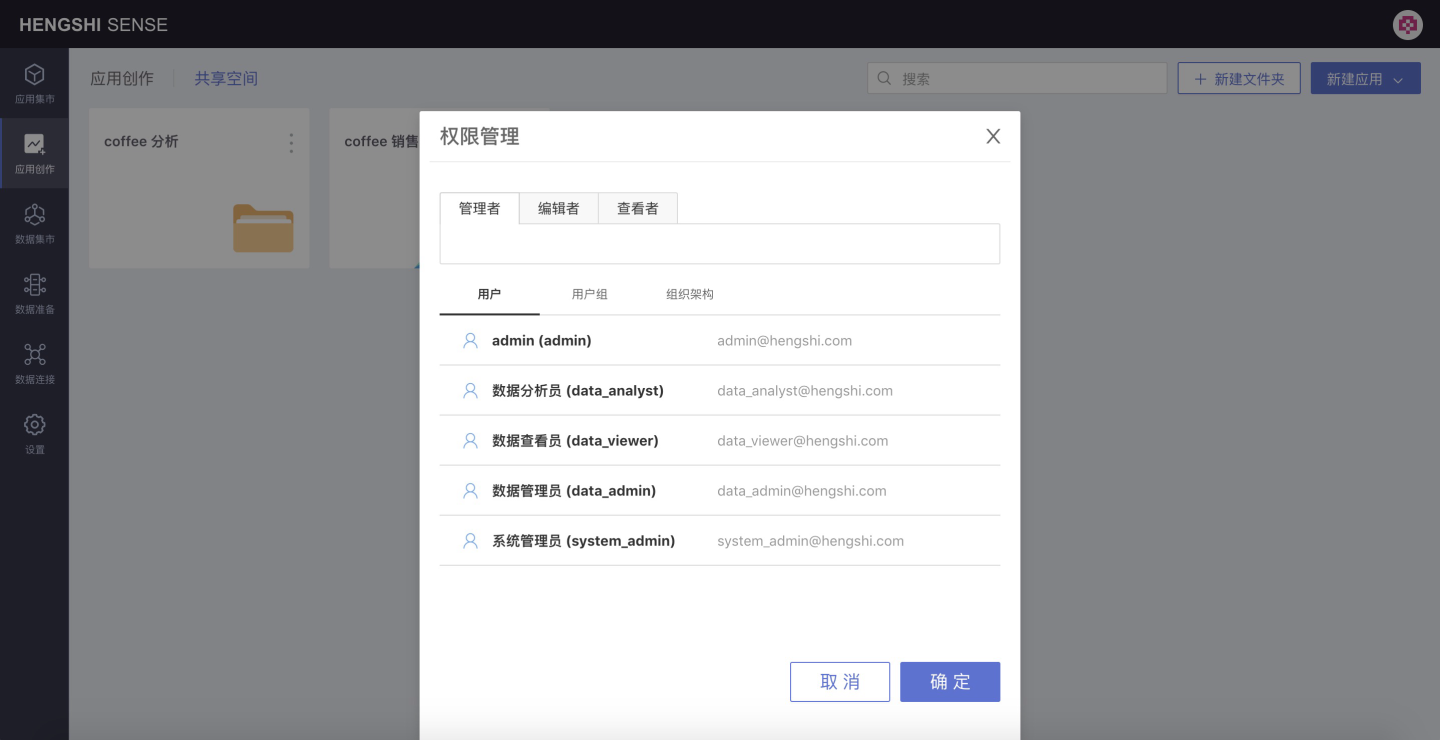1440x740 pixels.
Task: Select the 组织架构 tab
Action: coord(689,294)
